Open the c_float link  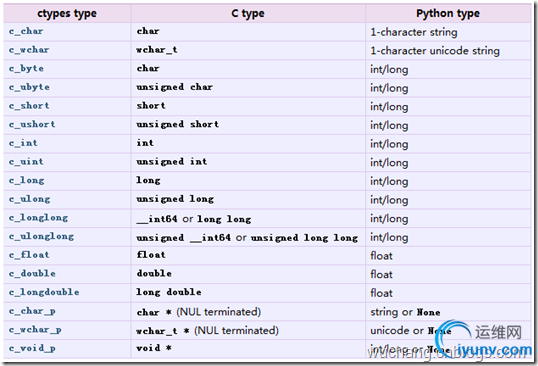(29, 255)
